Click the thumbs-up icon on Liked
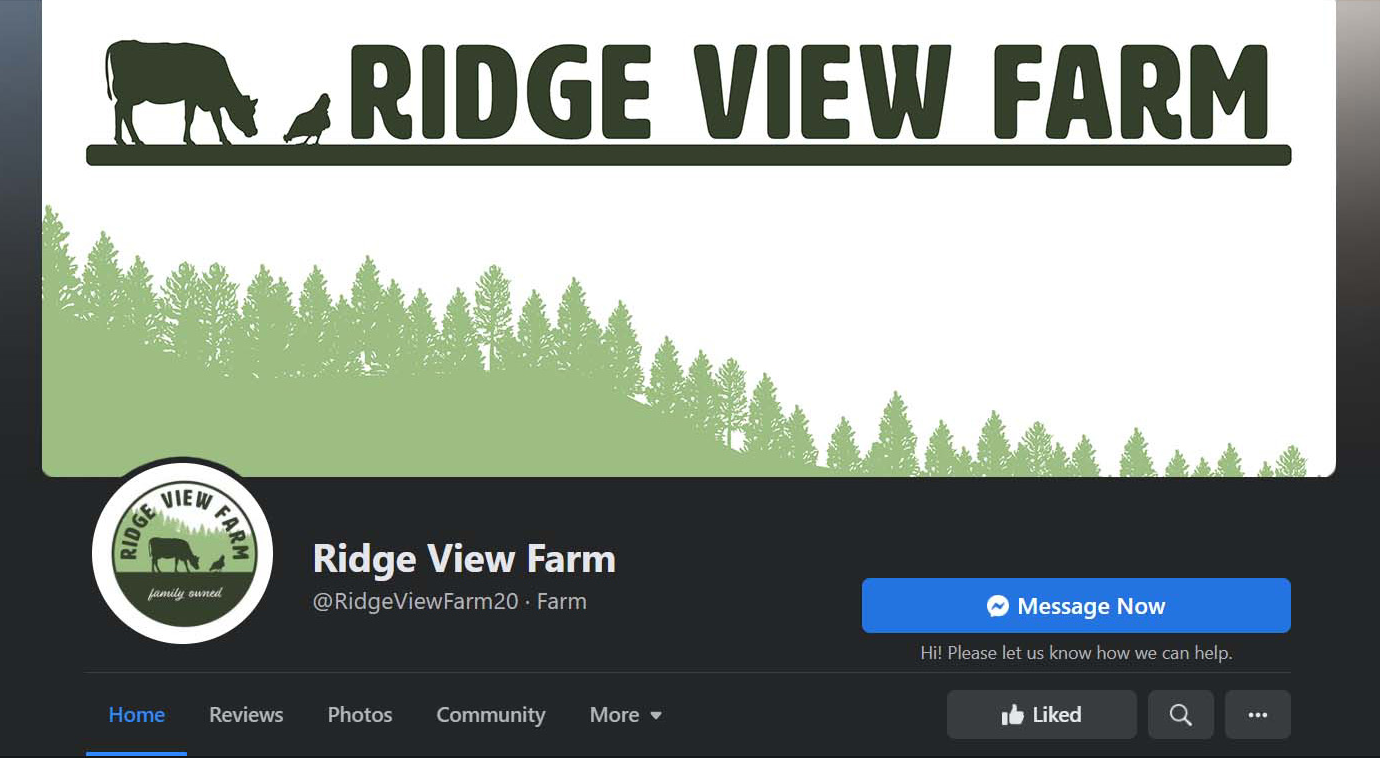Viewport: 1380px width, 758px height. [x=1013, y=715]
